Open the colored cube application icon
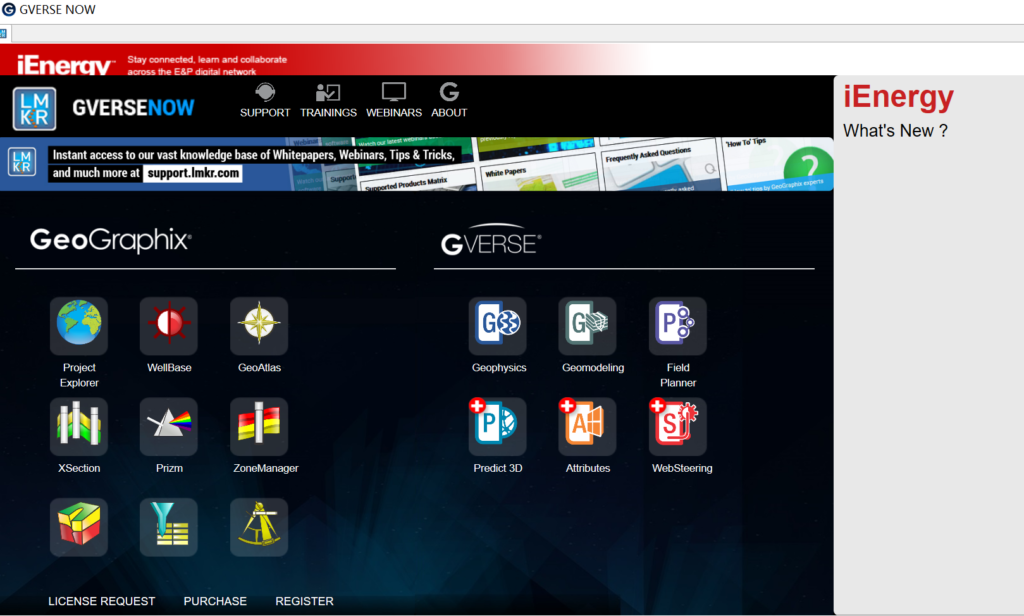 click(79, 527)
